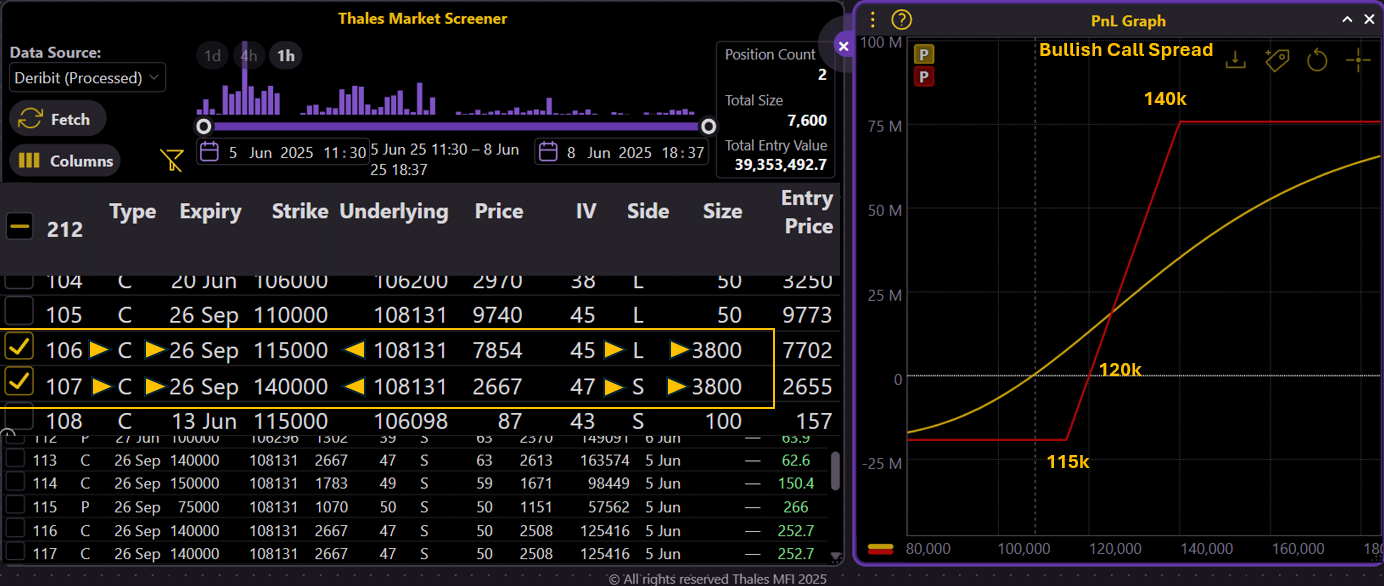Clear filters with the crossed funnel icon
This screenshot has height=586, width=1384.
(172, 160)
